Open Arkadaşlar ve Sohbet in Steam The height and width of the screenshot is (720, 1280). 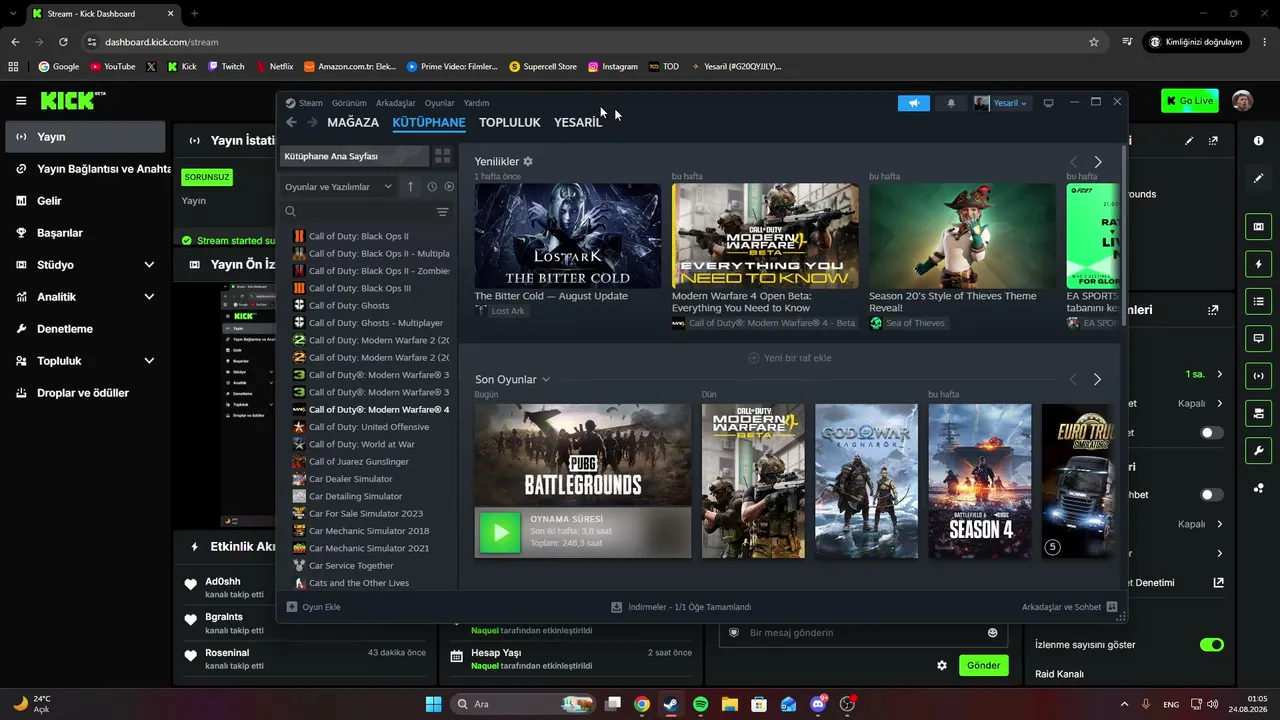[x=1068, y=607]
